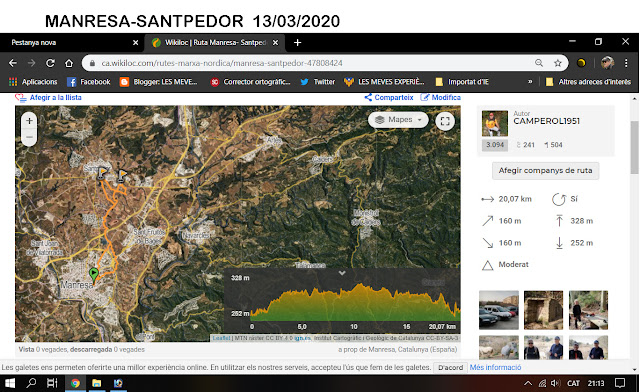Open the Blogger LES MEVE... bookmark
The width and height of the screenshot is (640, 392).
pos(158,82)
